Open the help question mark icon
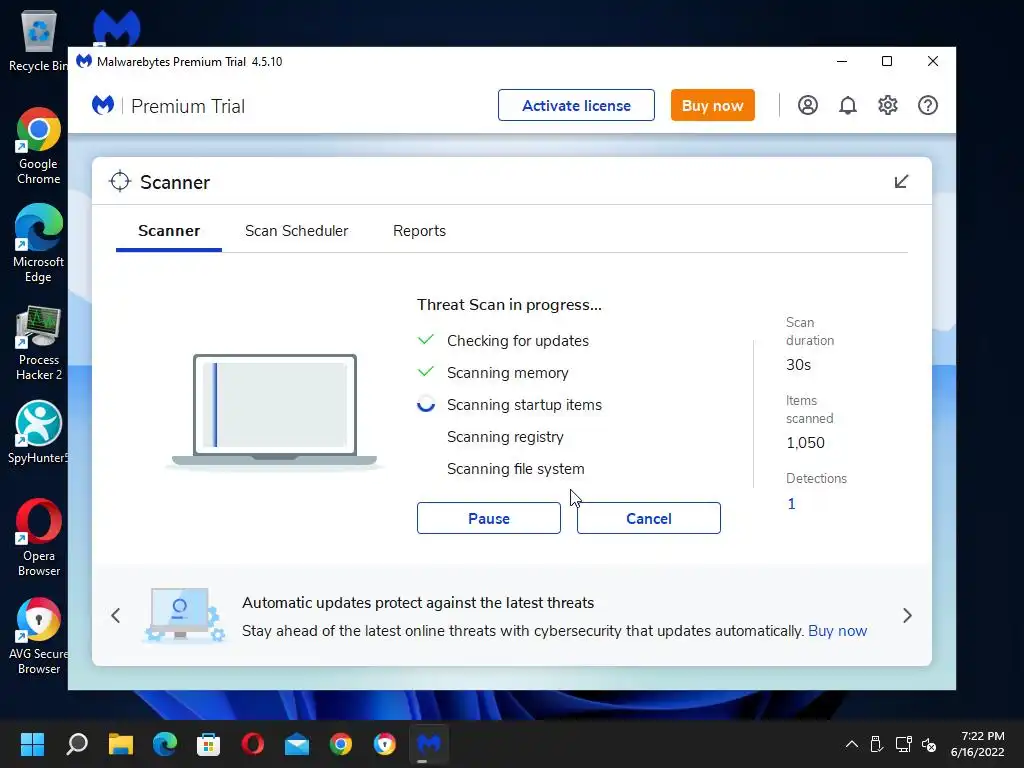This screenshot has height=768, width=1024. [x=927, y=105]
